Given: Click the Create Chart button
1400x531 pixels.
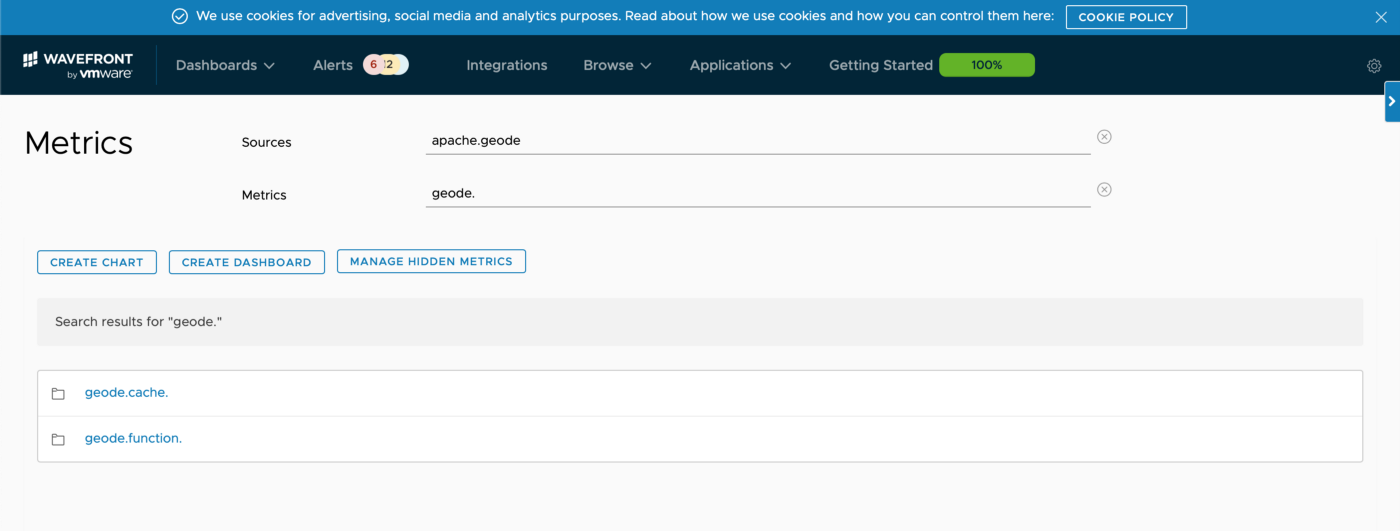Looking at the screenshot, I should (x=97, y=262).
